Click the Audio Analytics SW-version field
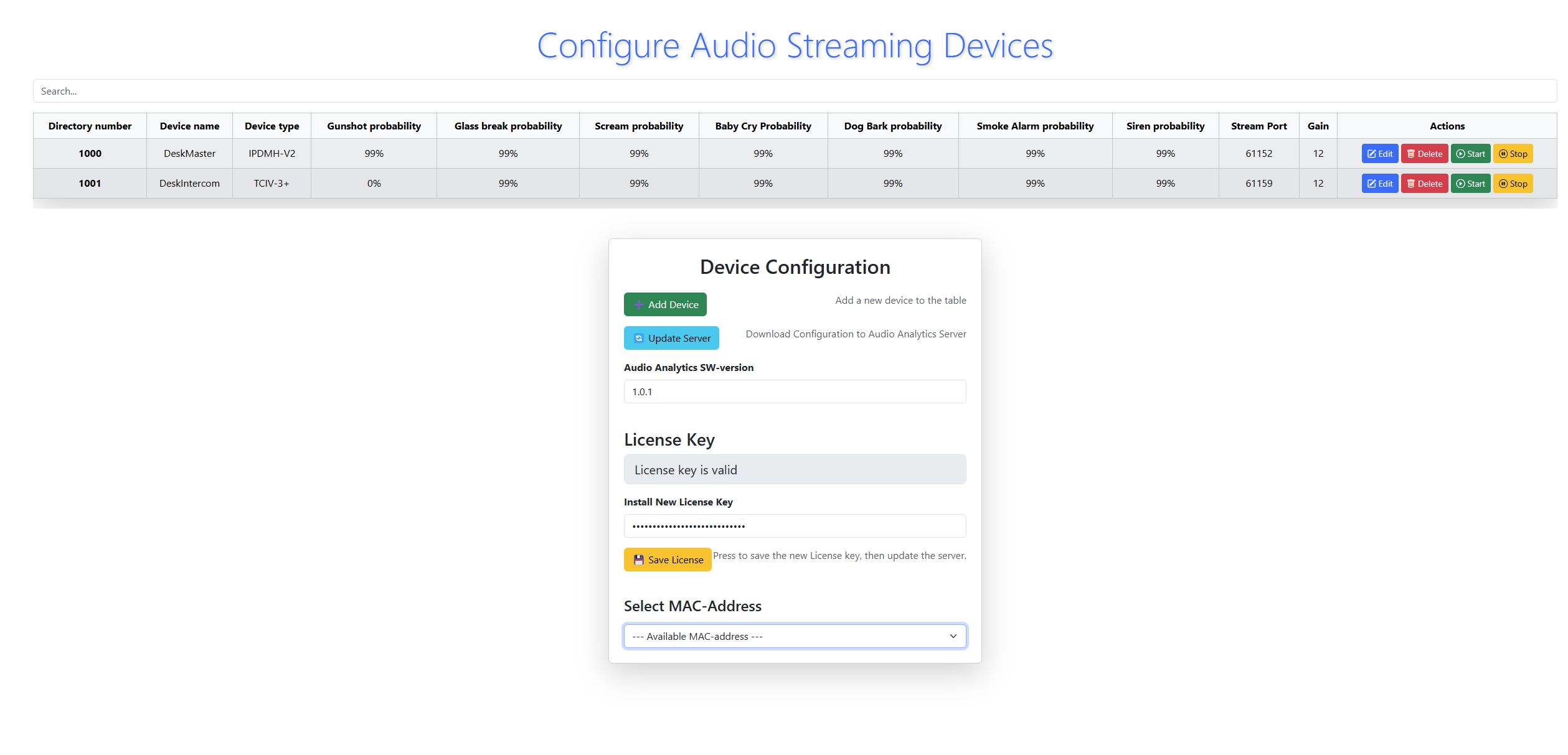Image resolution: width=1568 pixels, height=755 pixels. 794,392
